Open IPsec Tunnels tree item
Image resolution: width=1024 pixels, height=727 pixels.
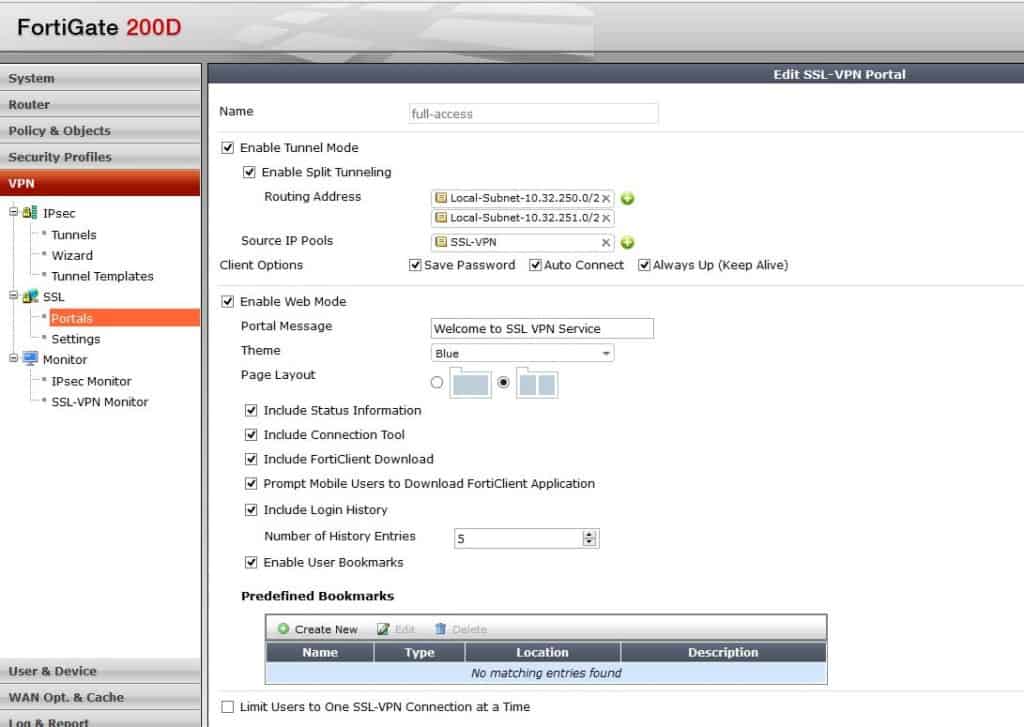[74, 234]
